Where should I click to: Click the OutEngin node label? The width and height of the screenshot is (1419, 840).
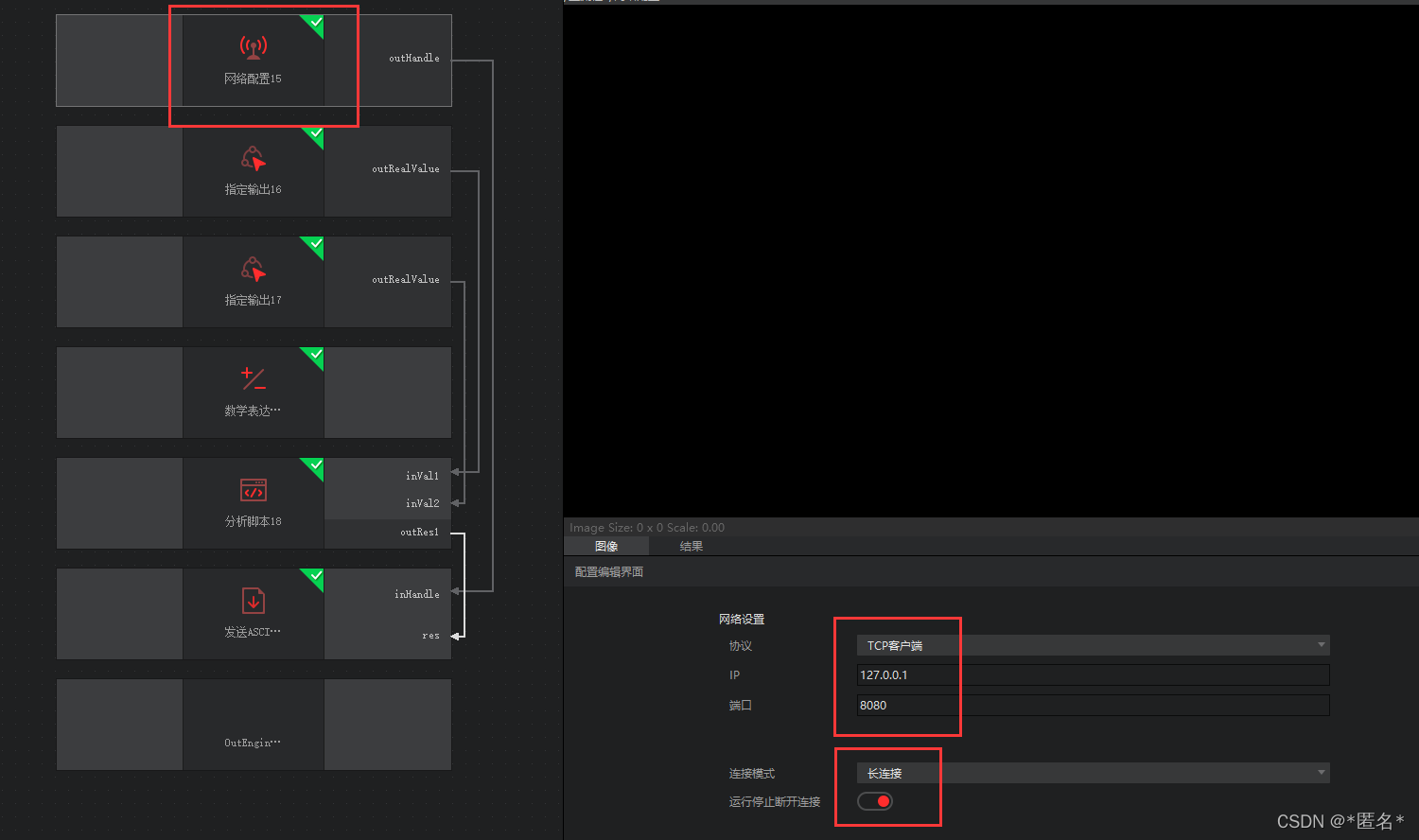[253, 743]
